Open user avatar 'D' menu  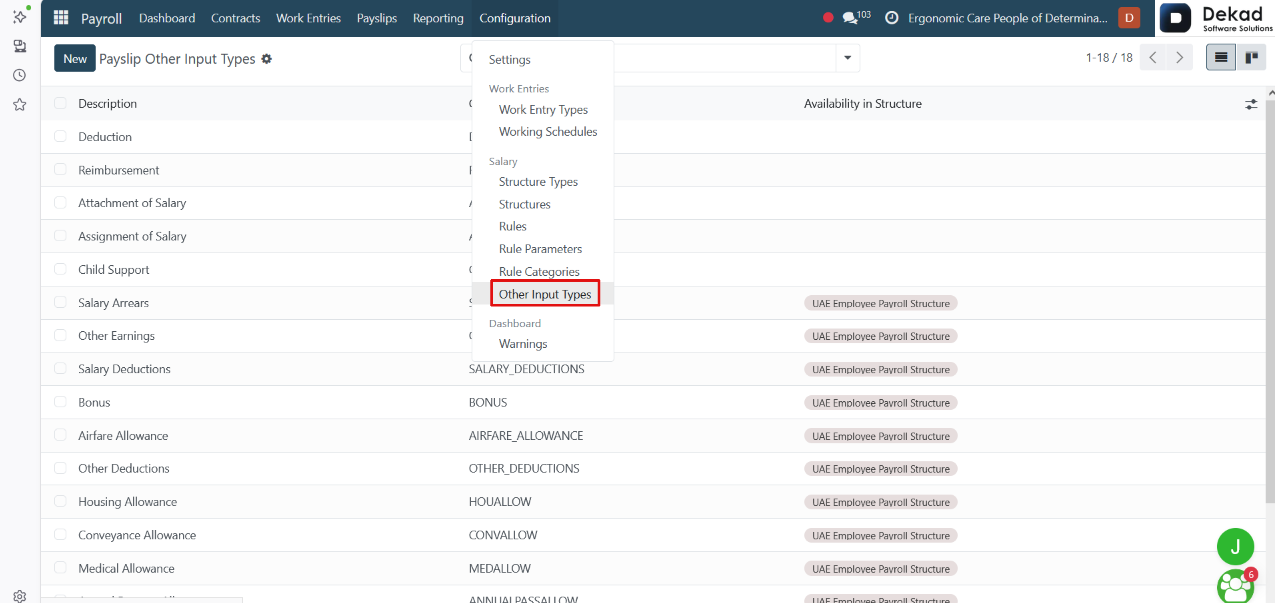(x=1129, y=17)
